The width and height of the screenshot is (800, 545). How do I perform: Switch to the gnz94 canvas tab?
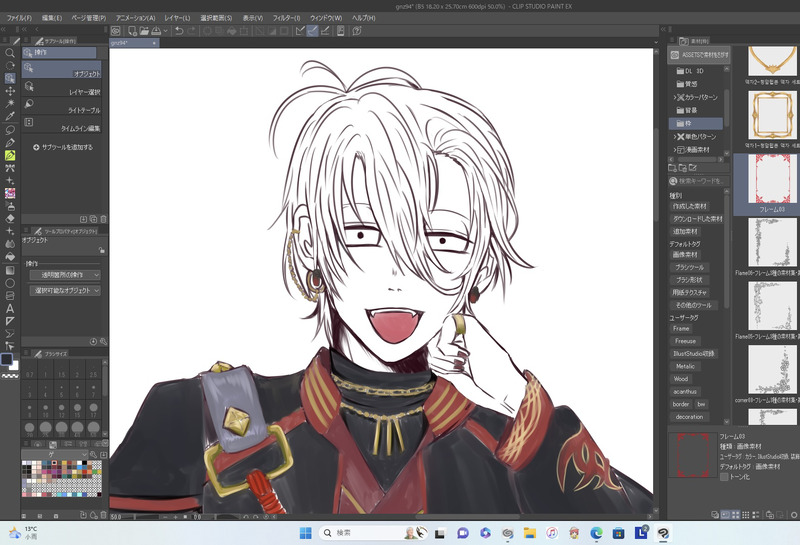click(x=134, y=43)
